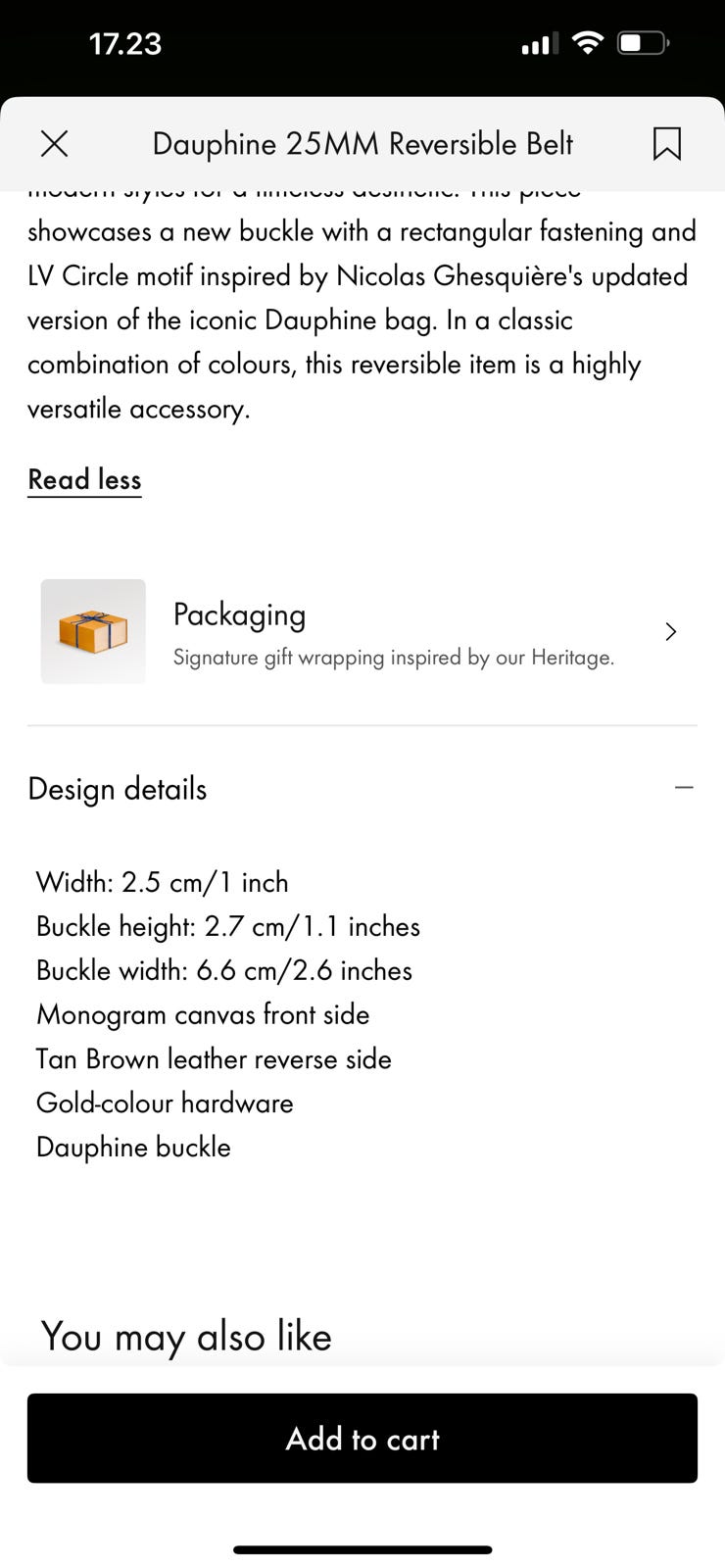Collapse description with Read less

[x=84, y=479]
